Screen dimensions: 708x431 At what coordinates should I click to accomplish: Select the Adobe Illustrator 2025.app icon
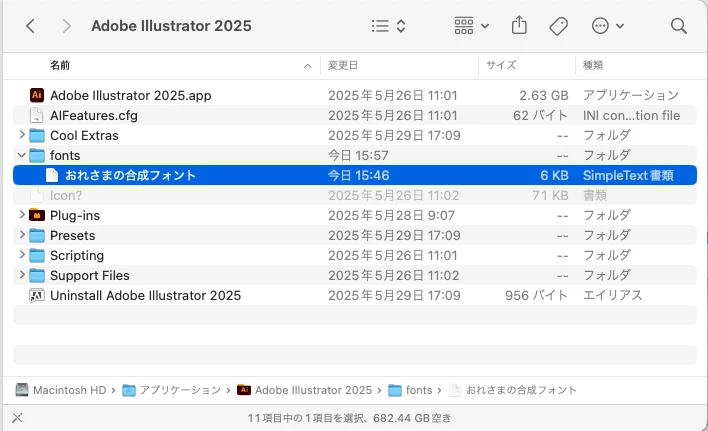point(37,95)
